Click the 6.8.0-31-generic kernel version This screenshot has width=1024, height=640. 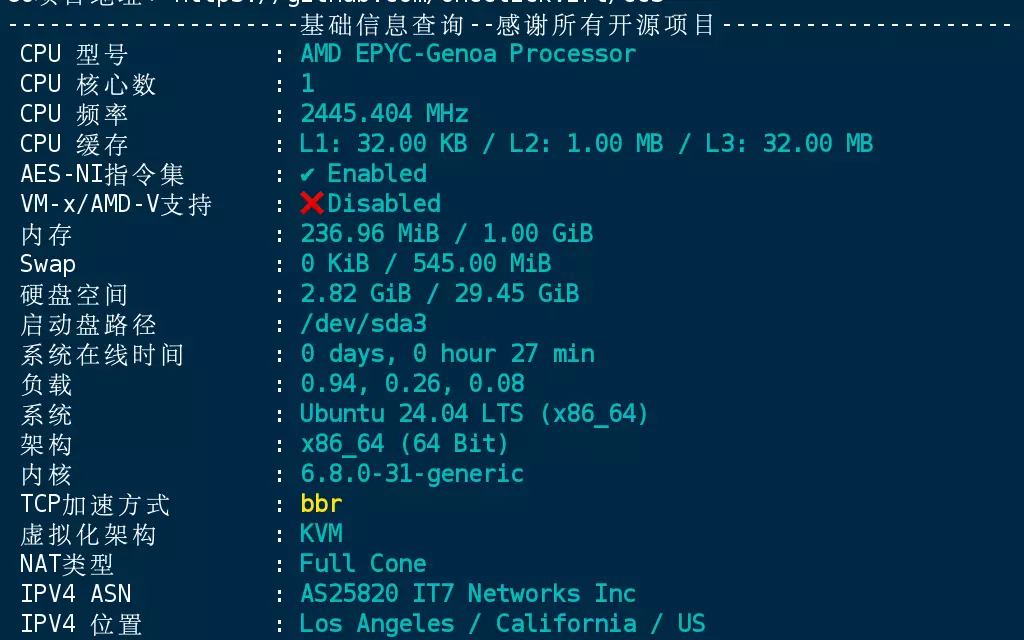tap(412, 474)
